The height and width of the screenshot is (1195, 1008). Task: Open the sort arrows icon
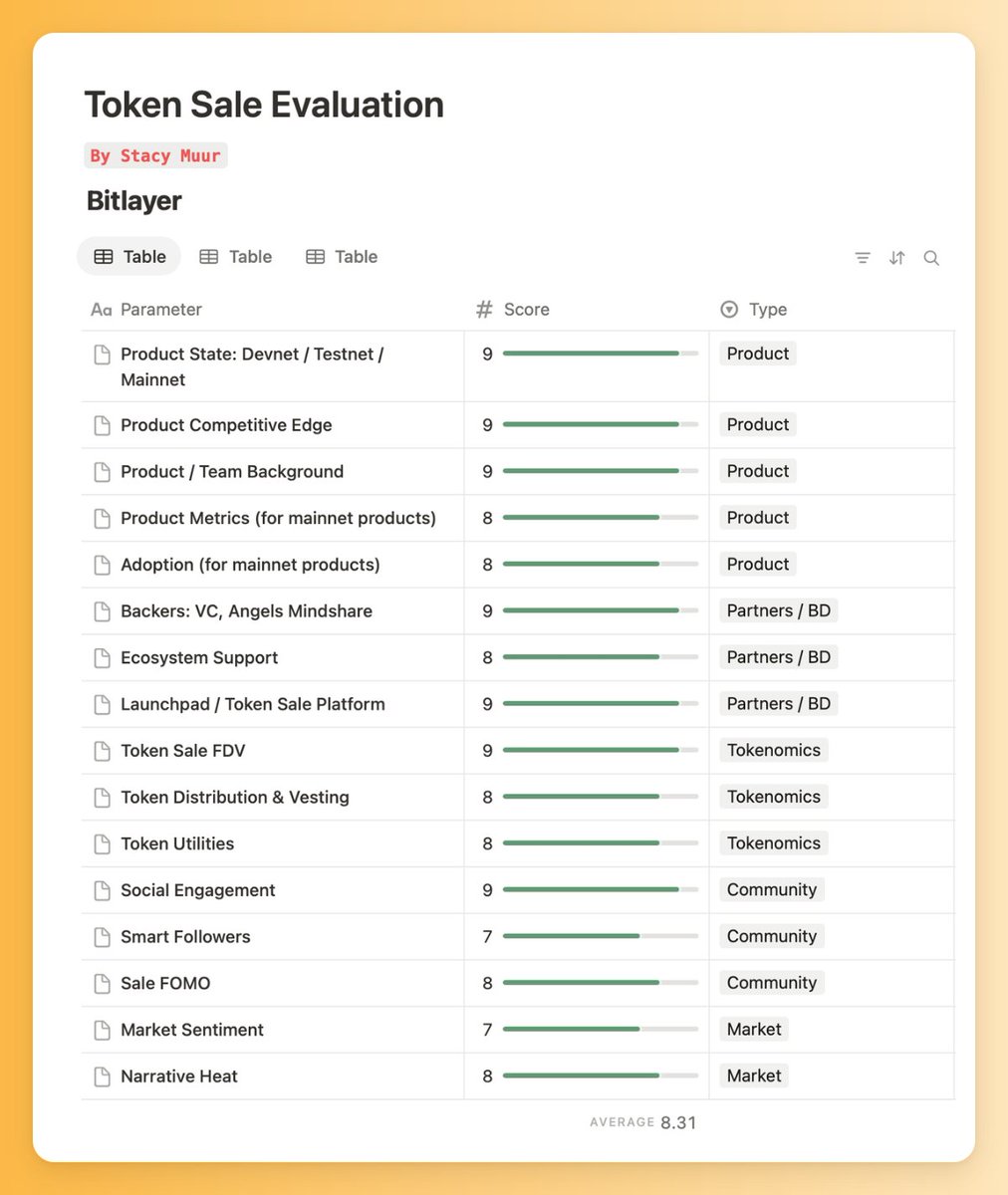tap(897, 258)
